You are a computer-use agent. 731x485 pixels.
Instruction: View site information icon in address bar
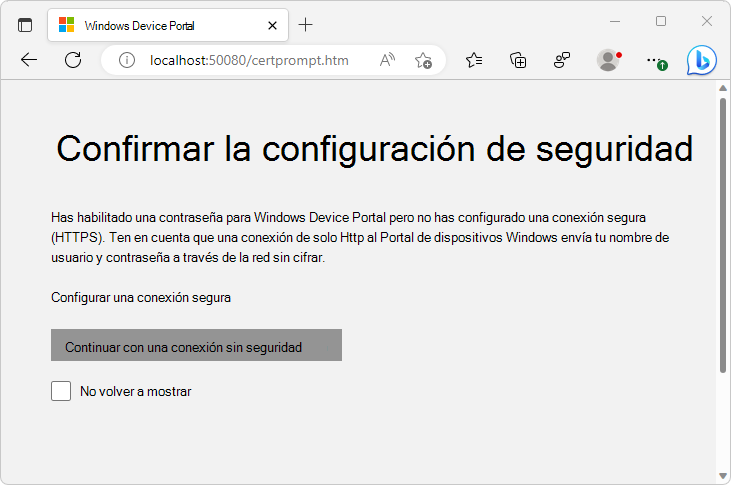126,60
